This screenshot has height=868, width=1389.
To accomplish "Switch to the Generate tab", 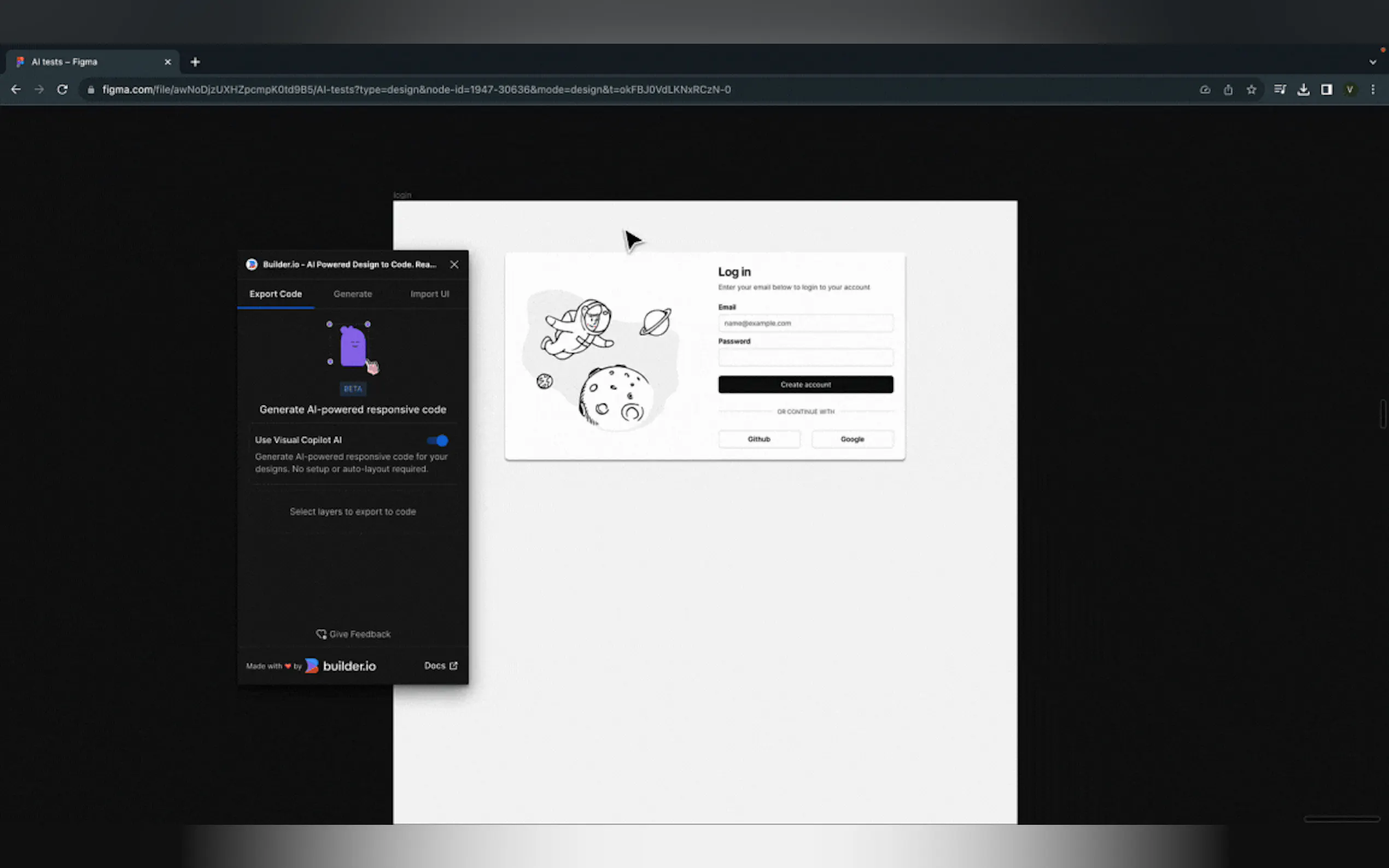I will pos(353,294).
